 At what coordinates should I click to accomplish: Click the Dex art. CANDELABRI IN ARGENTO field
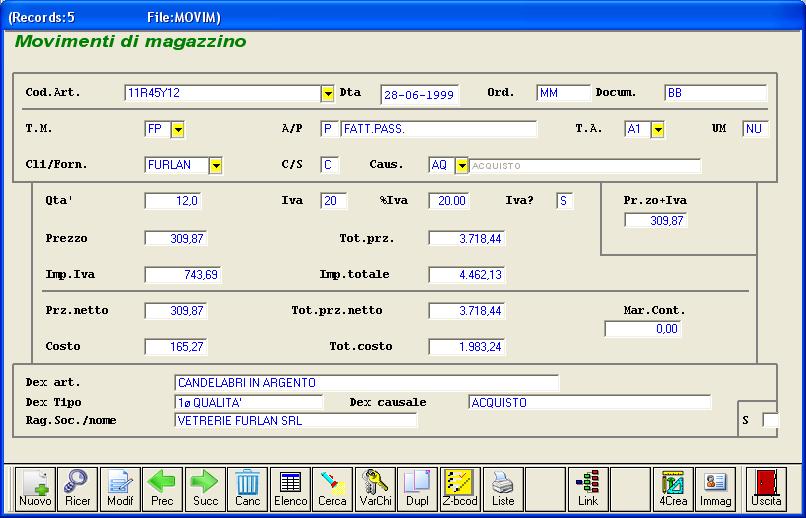click(367, 383)
